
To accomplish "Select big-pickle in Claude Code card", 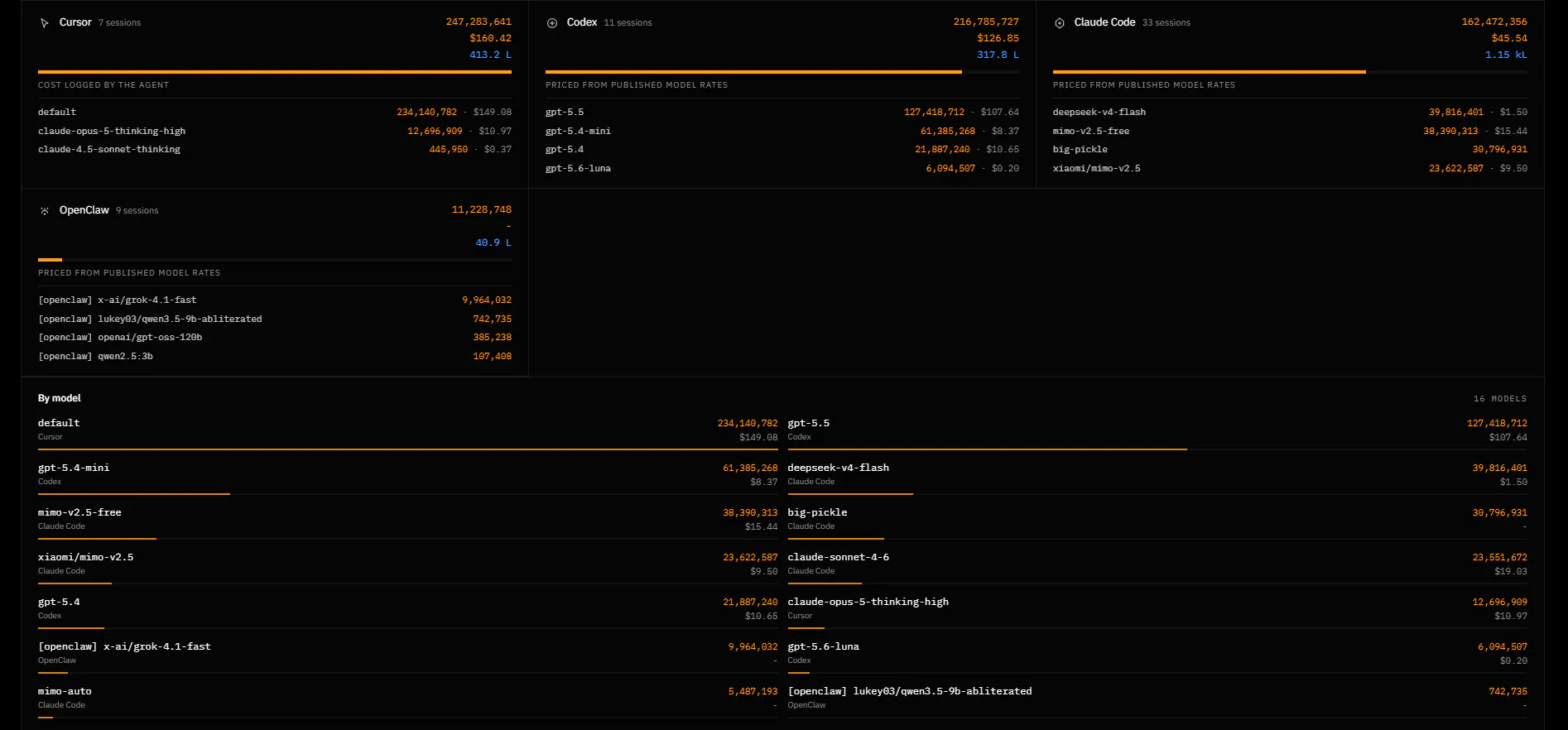I will click(x=1290, y=149).
